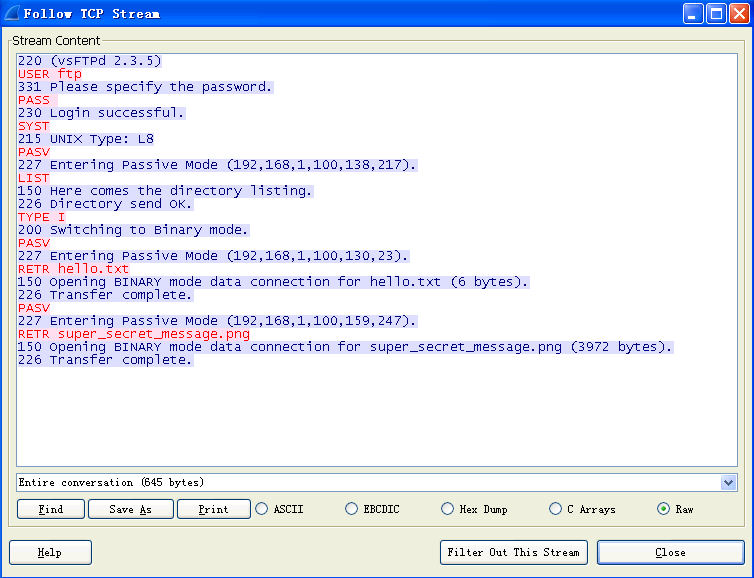
Task: Open the Entire conversation dropdown
Action: (377, 482)
